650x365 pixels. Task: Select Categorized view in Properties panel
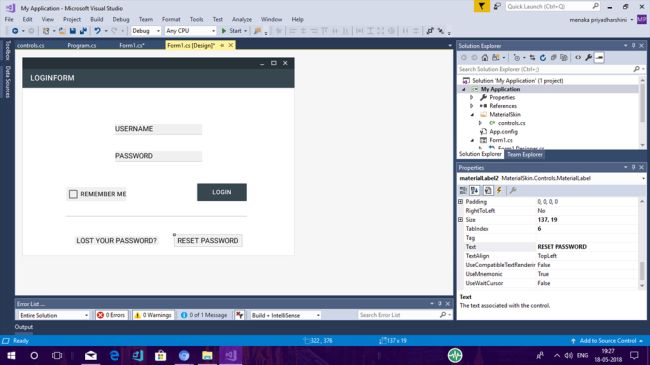[463, 190]
